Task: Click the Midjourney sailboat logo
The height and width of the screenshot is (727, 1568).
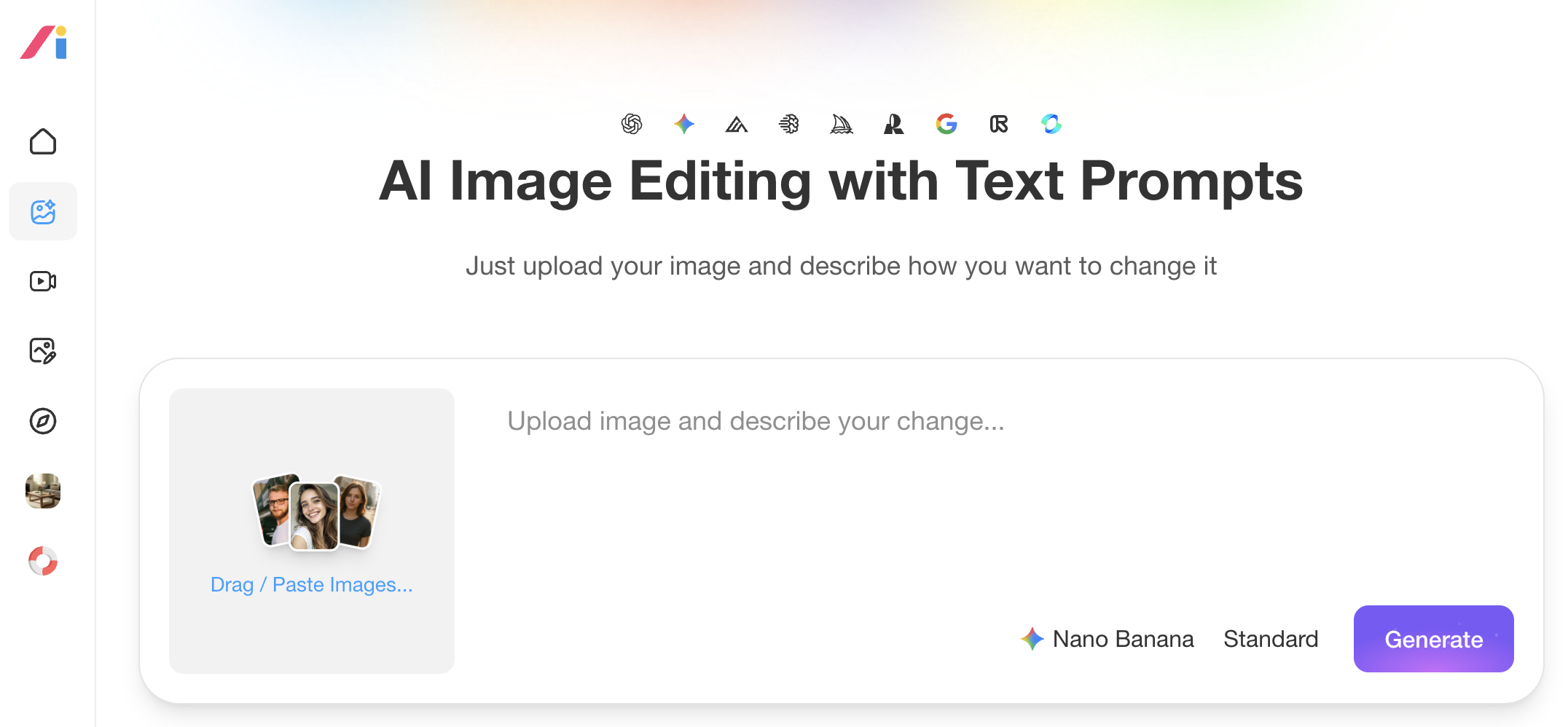Action: click(x=842, y=125)
